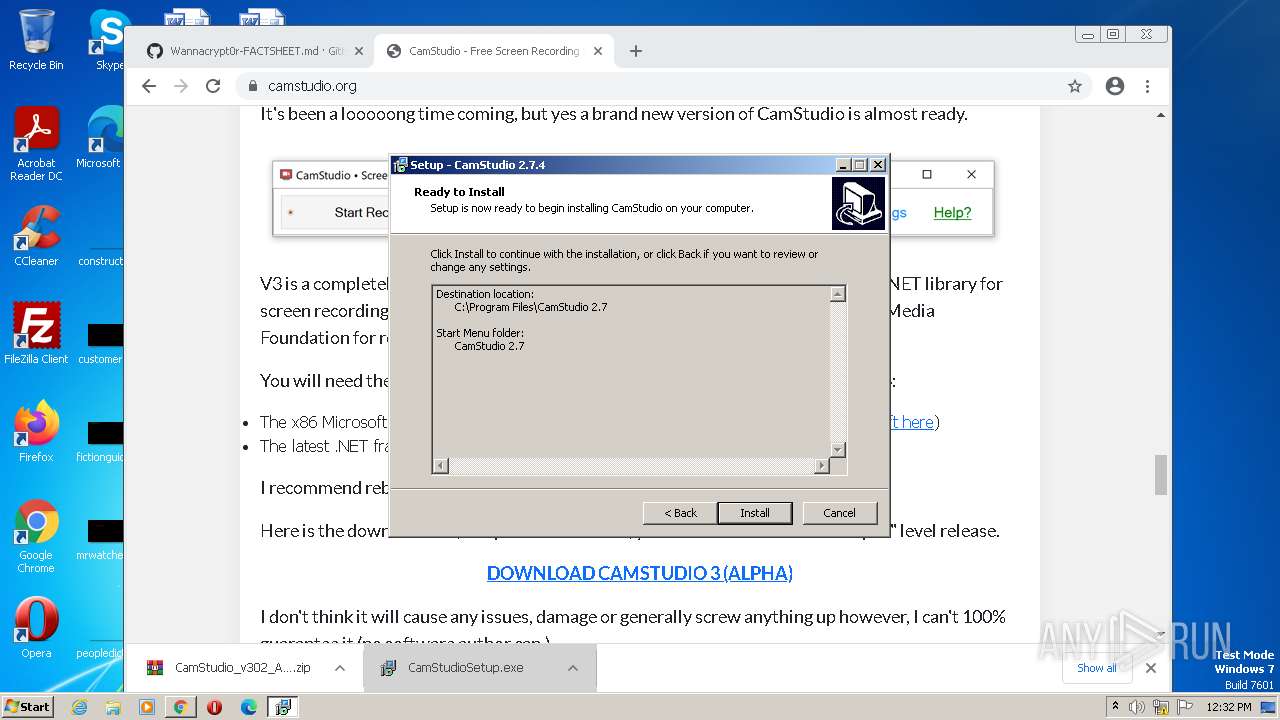Select the CamStudio setup taskbar button
Image resolution: width=1280 pixels, height=720 pixels.
click(x=283, y=707)
